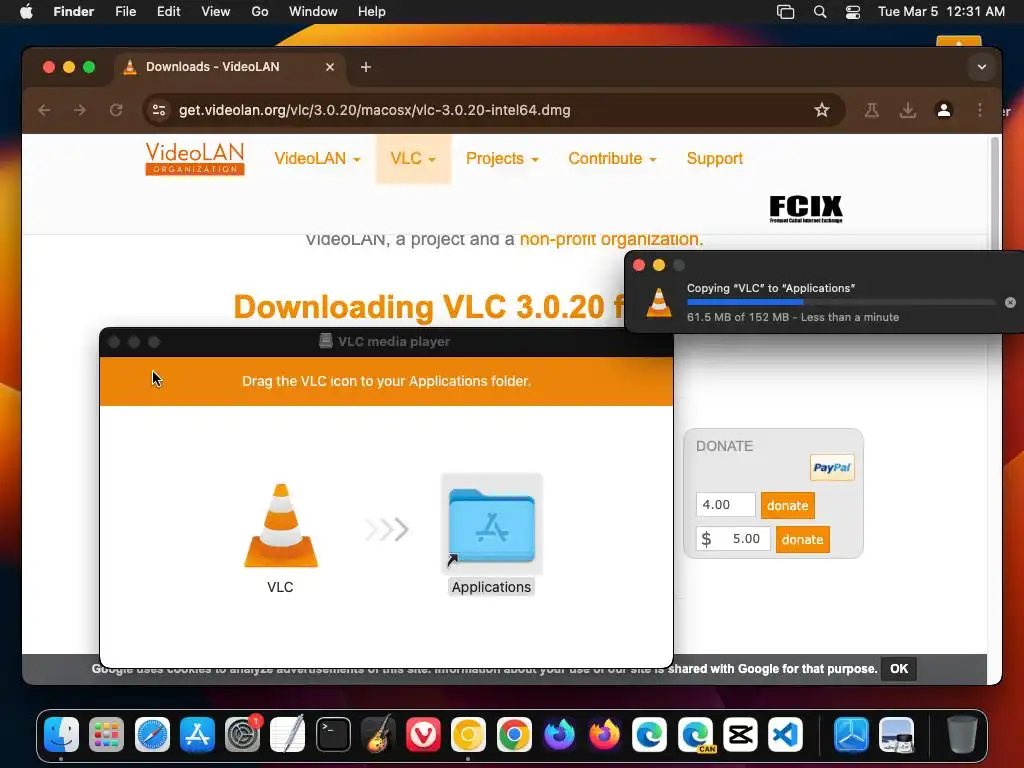Open the Help menu
Image resolution: width=1024 pixels, height=768 pixels.
[x=372, y=12]
